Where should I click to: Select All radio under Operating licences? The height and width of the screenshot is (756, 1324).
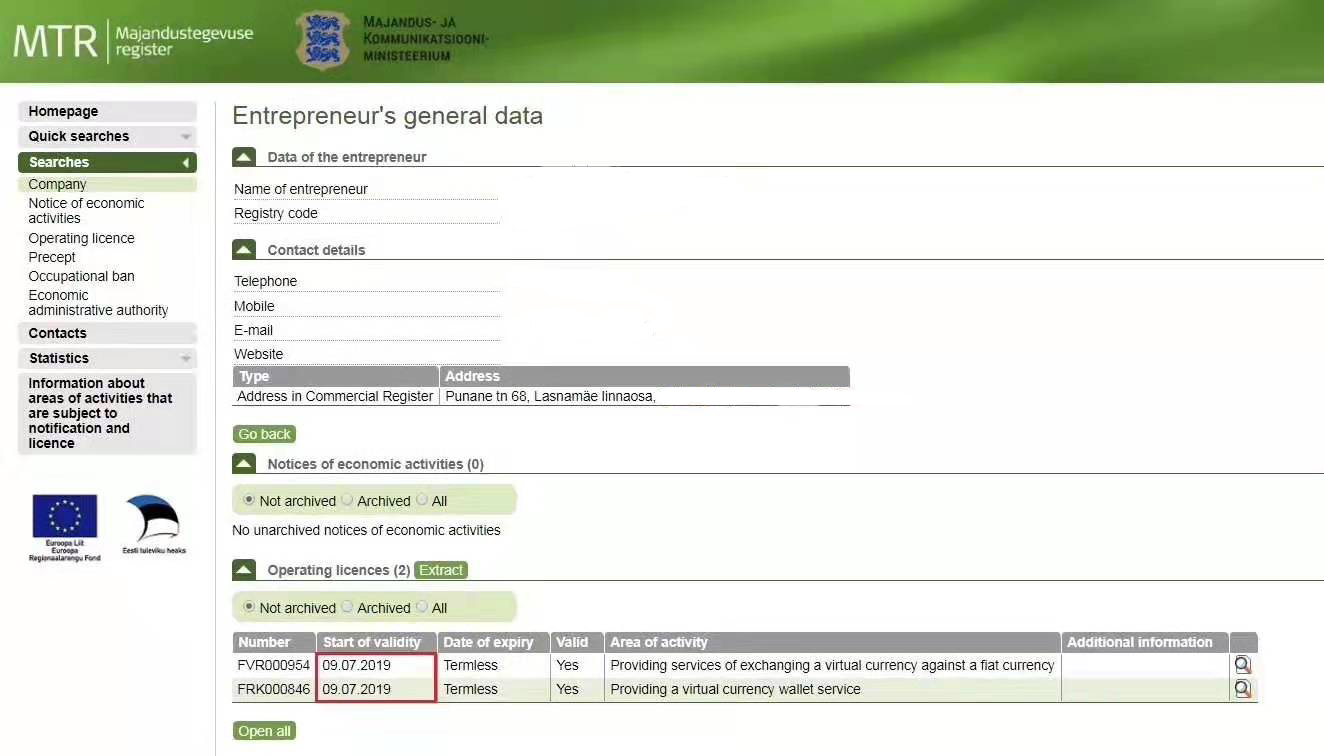click(422, 607)
